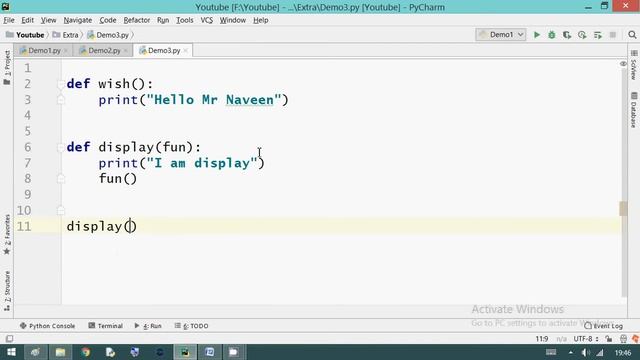The width and height of the screenshot is (640, 360).
Task: Open the View menu
Action: (x=48, y=20)
